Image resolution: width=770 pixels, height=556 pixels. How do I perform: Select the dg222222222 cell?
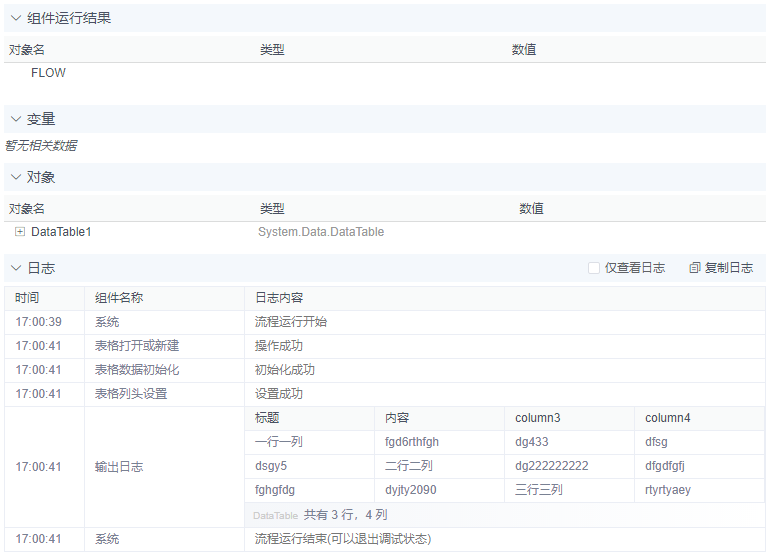551,466
